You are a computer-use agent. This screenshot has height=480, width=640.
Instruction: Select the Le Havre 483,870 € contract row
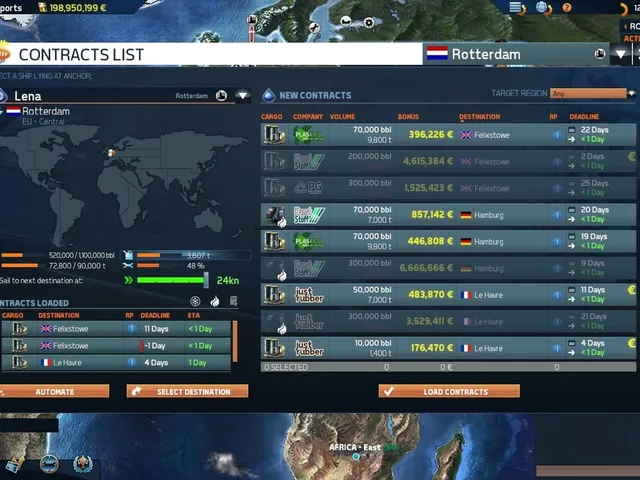[x=448, y=295]
